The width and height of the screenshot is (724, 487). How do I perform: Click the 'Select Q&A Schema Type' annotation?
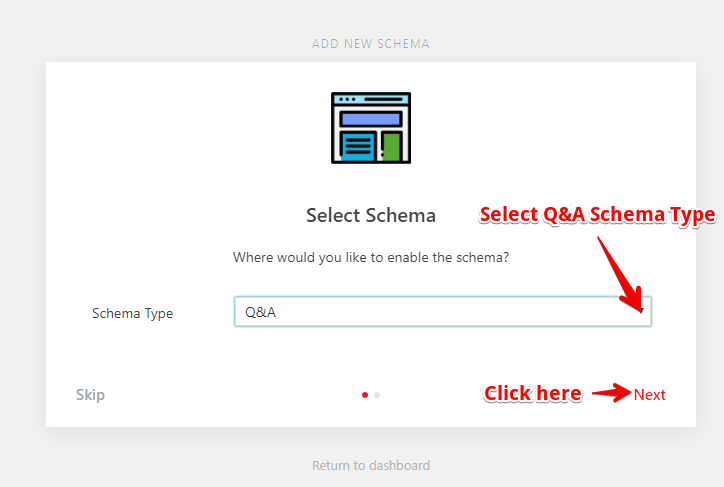tap(597, 215)
